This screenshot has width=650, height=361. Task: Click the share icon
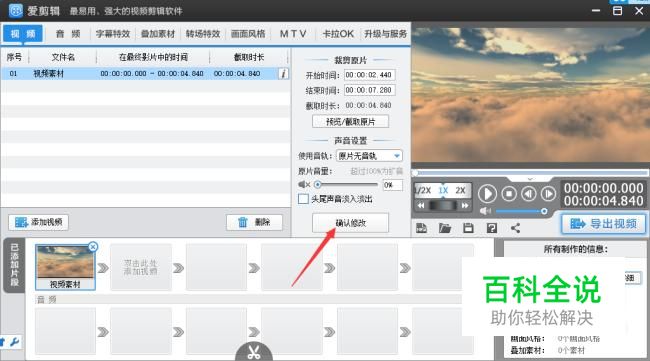point(515,228)
